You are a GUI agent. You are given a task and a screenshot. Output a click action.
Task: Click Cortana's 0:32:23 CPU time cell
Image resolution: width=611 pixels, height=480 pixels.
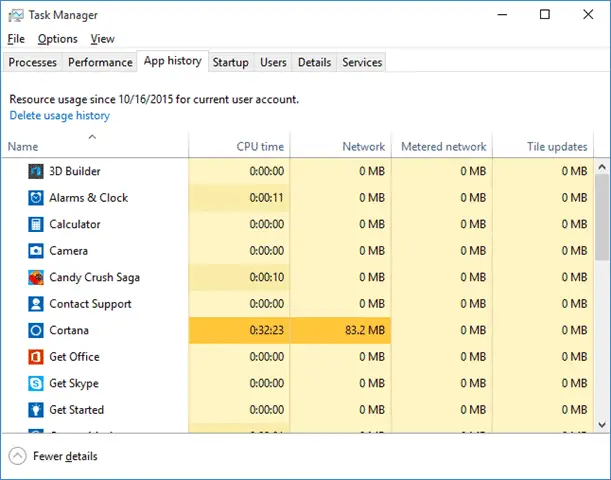(x=239, y=330)
